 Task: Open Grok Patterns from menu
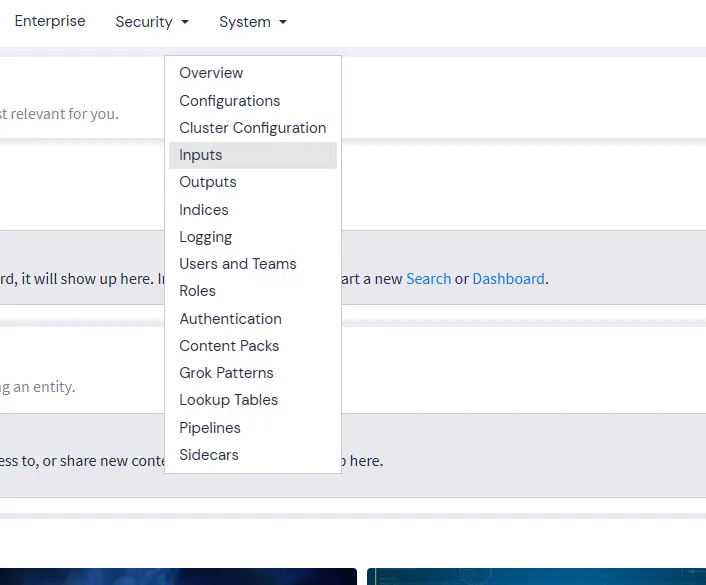tap(253, 373)
